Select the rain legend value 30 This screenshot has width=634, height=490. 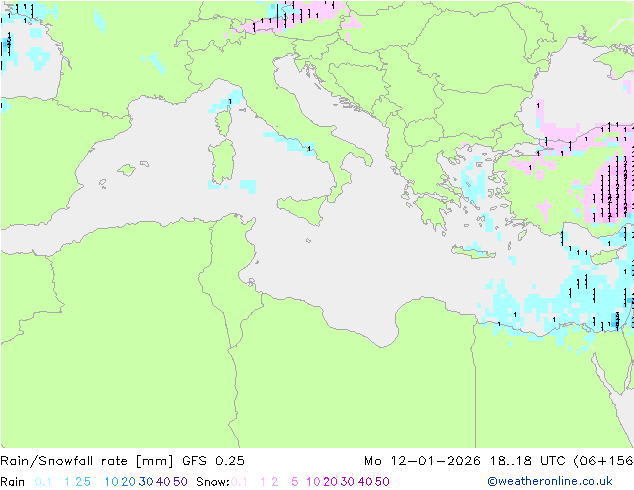click(146, 482)
